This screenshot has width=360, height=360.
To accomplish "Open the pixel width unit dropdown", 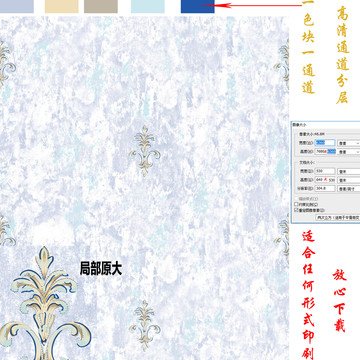I will [x=349, y=143].
